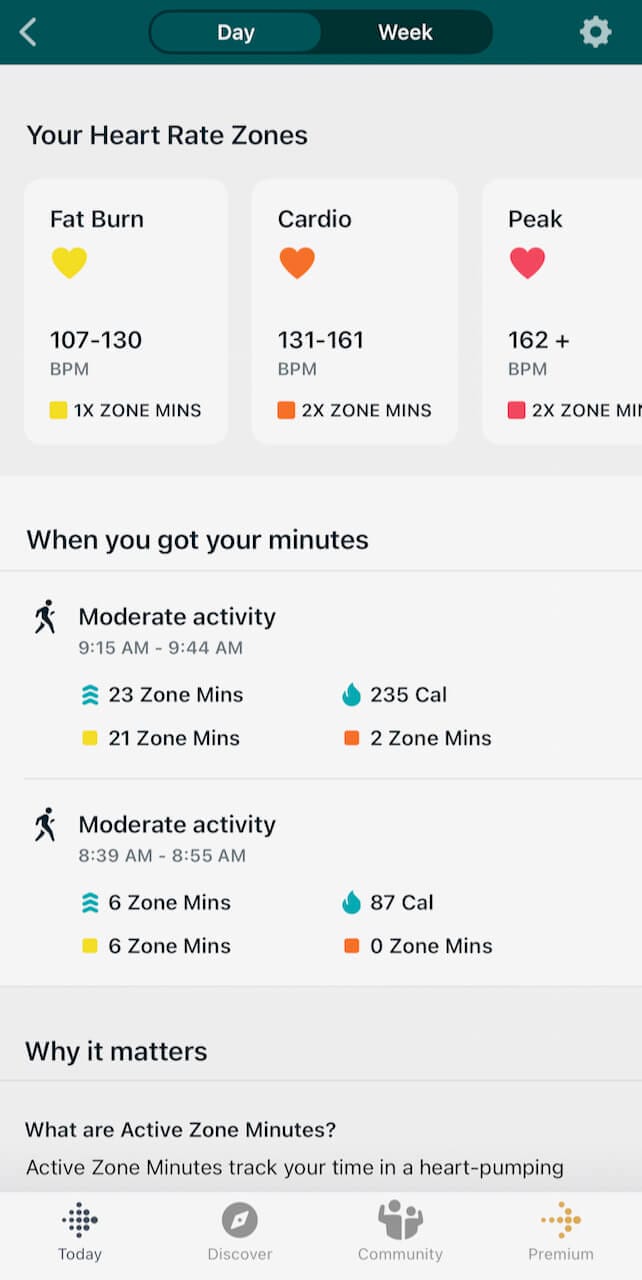Switch to the Week view
642x1280 pixels.
tap(404, 31)
